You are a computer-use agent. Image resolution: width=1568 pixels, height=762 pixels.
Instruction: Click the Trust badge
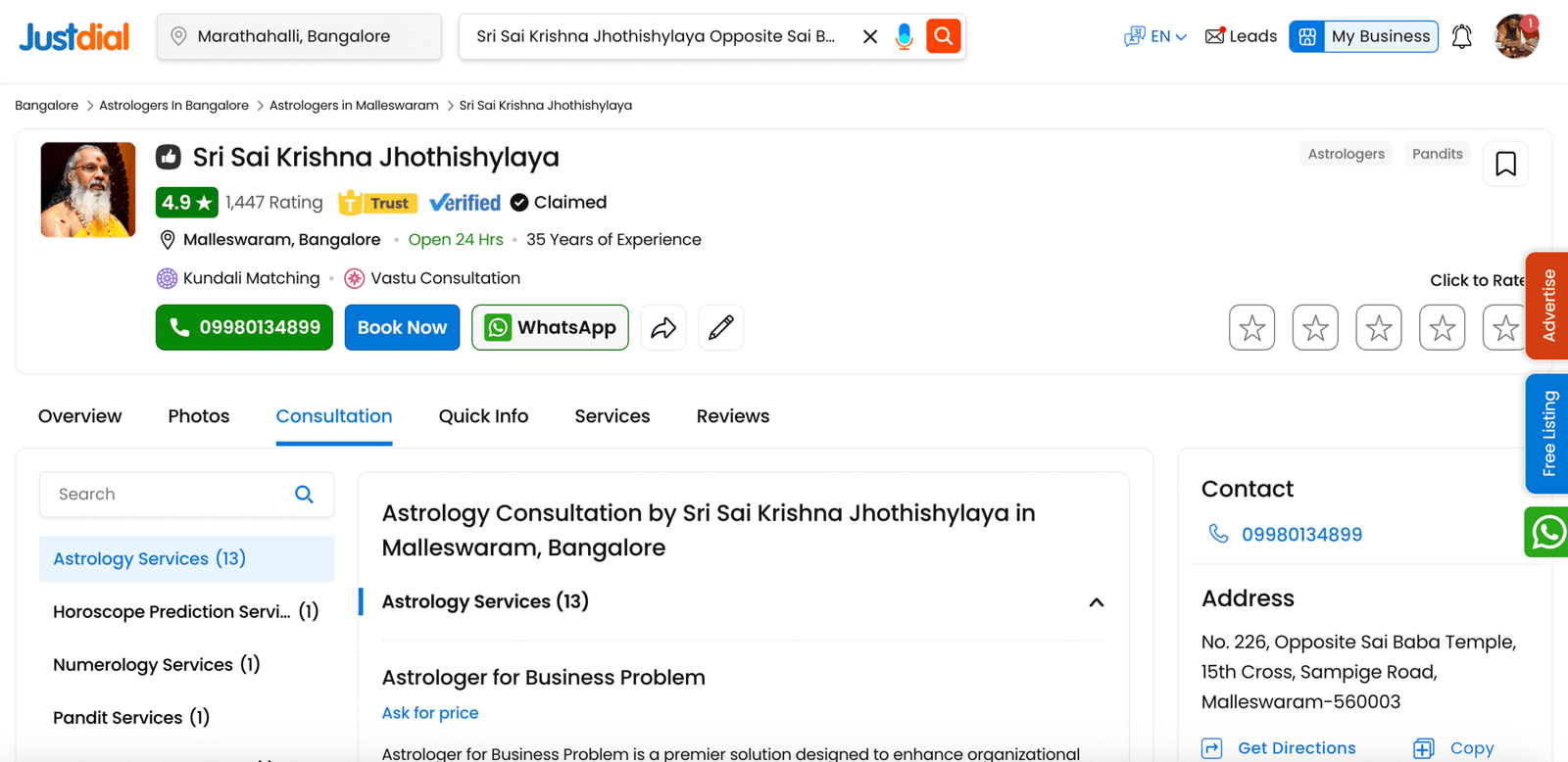tap(377, 203)
